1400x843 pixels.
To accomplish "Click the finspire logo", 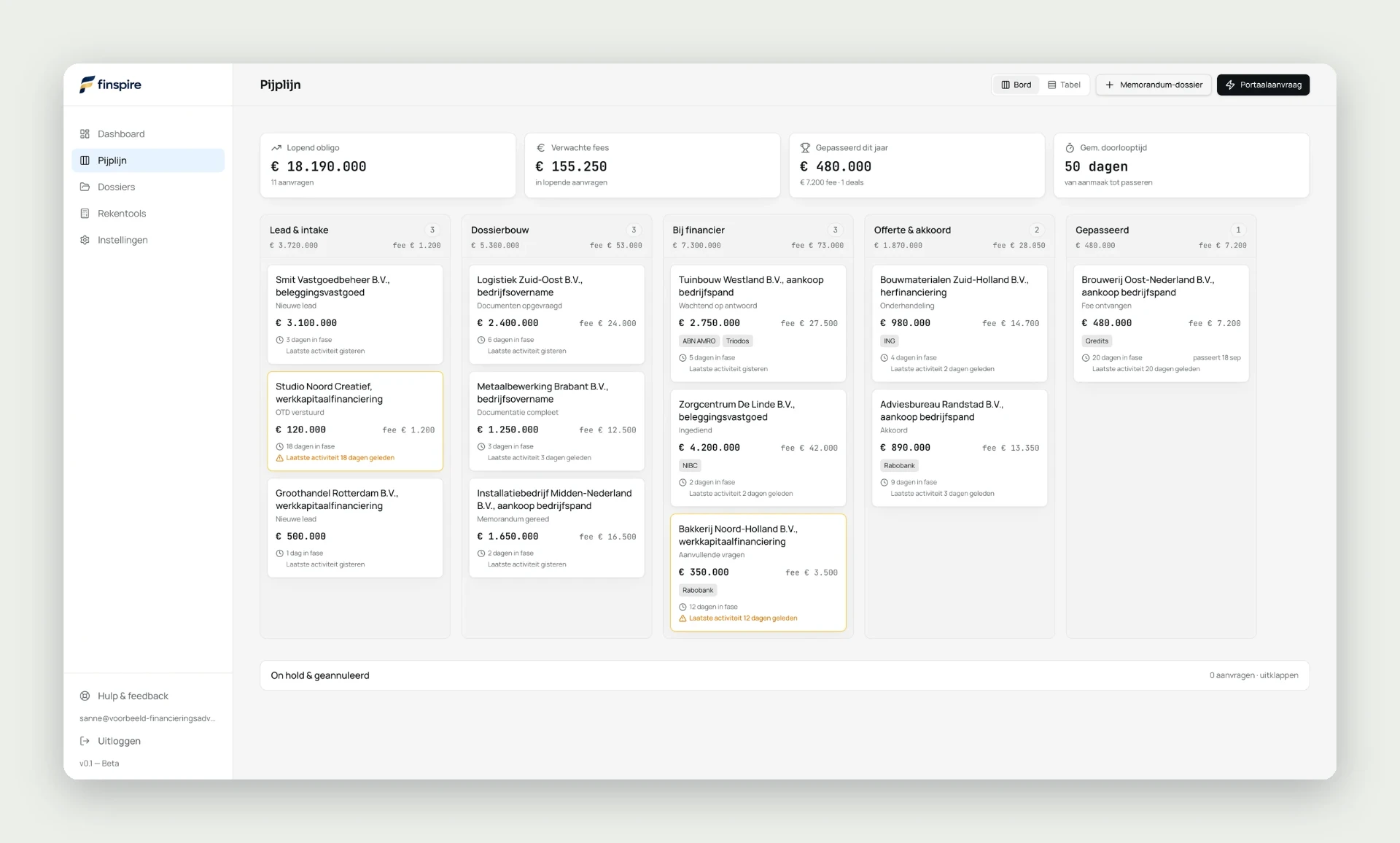I will [x=110, y=85].
